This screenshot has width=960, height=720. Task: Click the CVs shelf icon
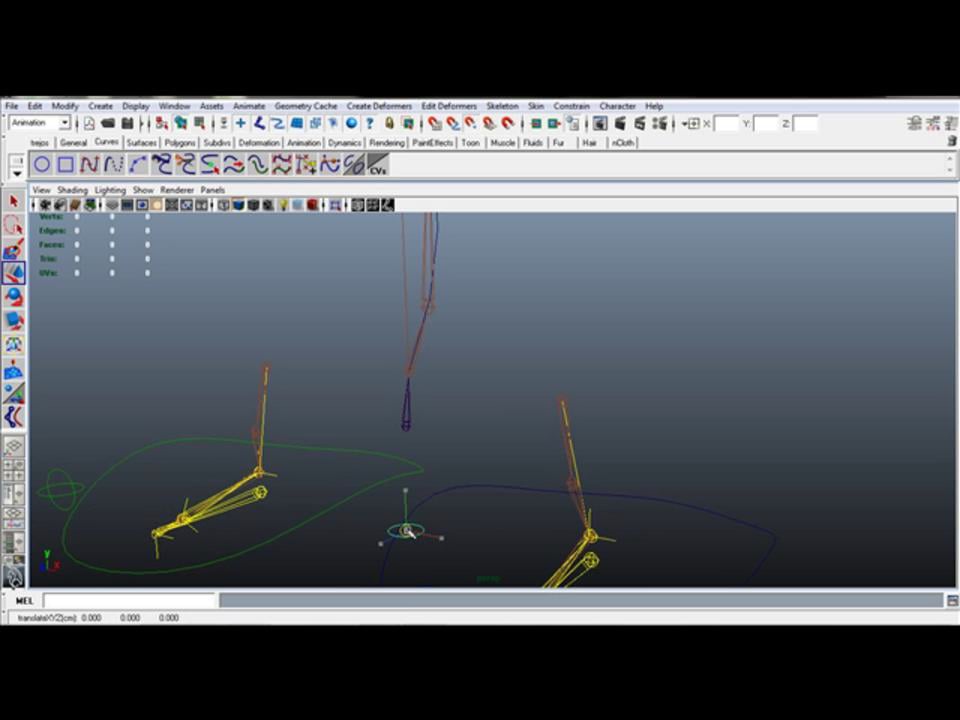[377, 165]
